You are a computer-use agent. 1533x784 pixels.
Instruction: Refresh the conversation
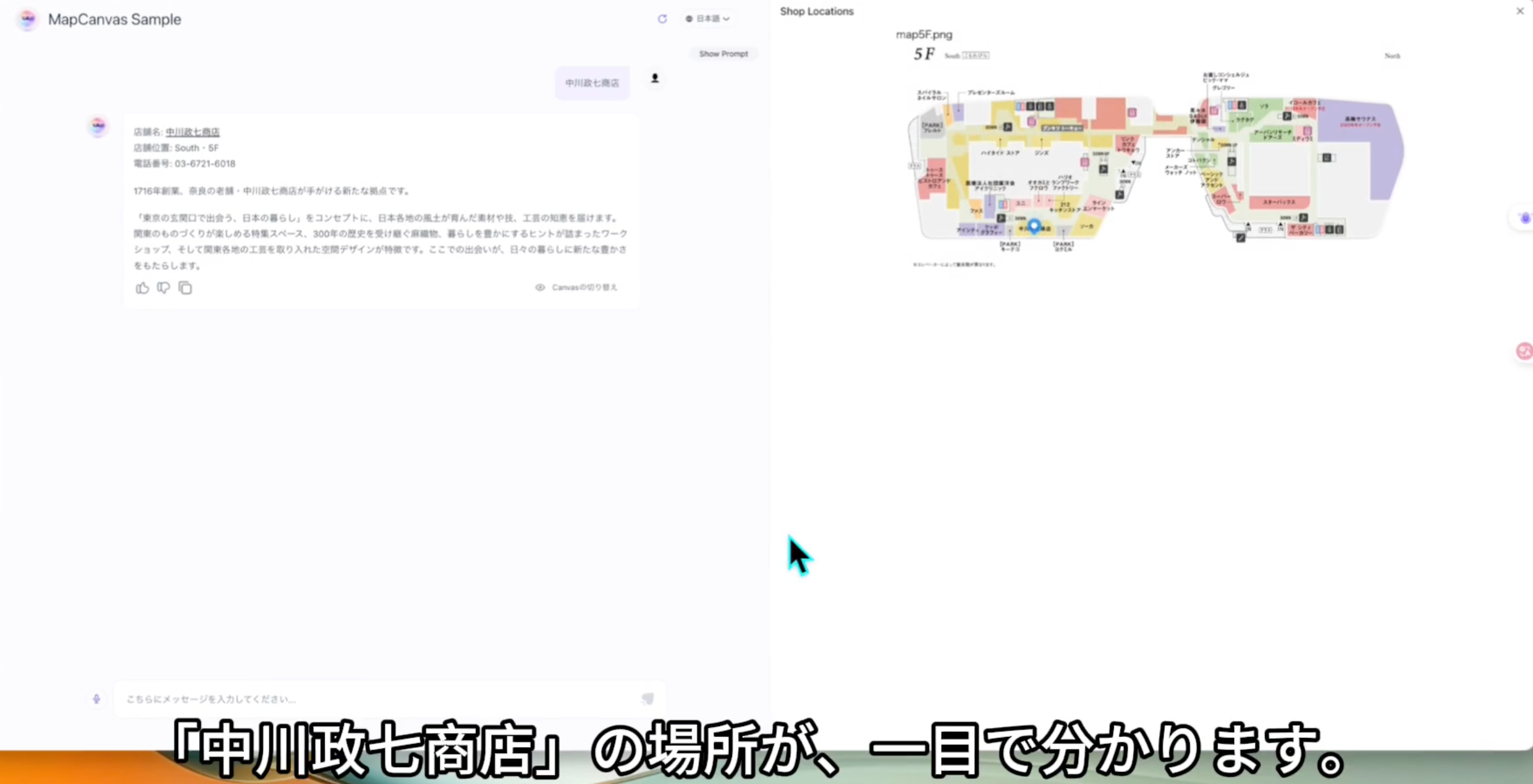click(x=662, y=19)
